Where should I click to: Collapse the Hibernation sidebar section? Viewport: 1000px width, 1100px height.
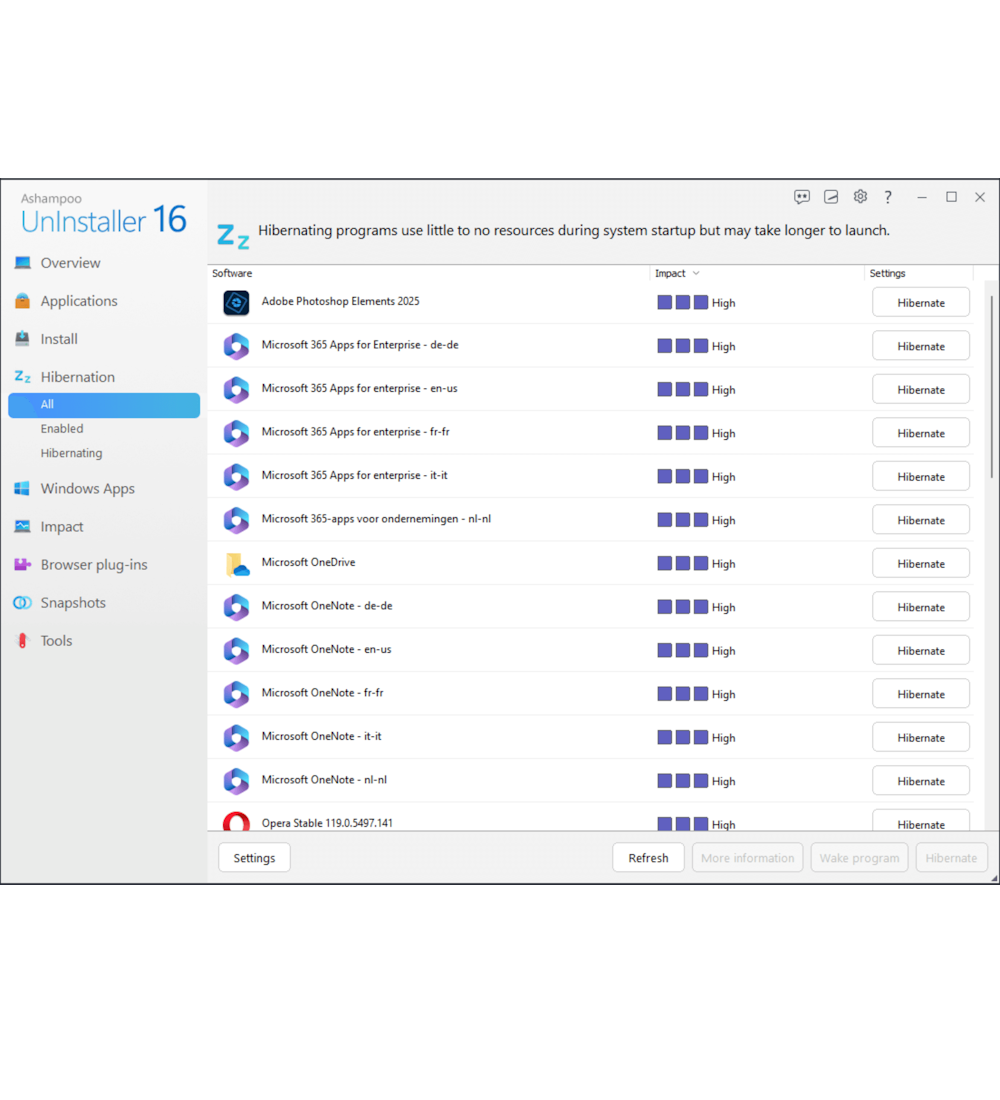[77, 377]
